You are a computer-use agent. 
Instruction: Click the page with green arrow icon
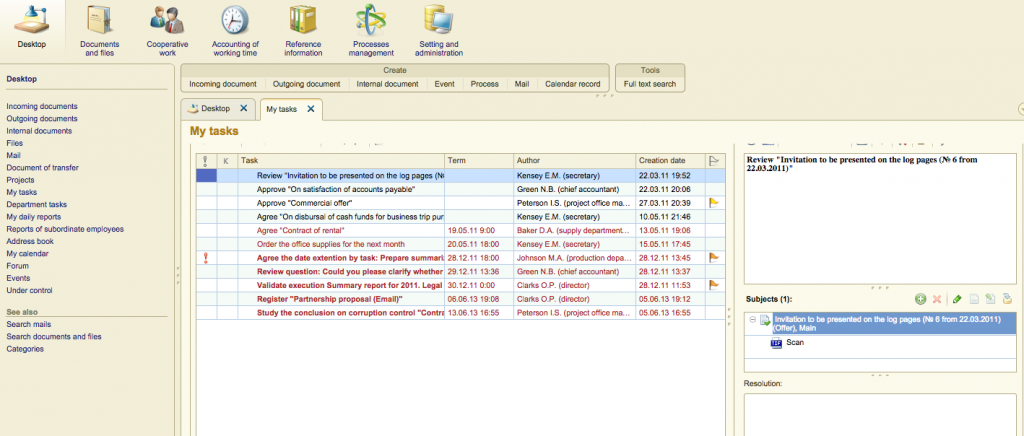991,299
